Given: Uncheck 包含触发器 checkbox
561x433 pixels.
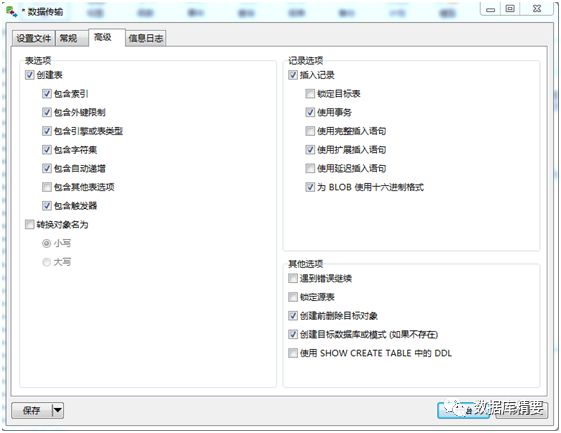Looking at the screenshot, I should tap(47, 205).
